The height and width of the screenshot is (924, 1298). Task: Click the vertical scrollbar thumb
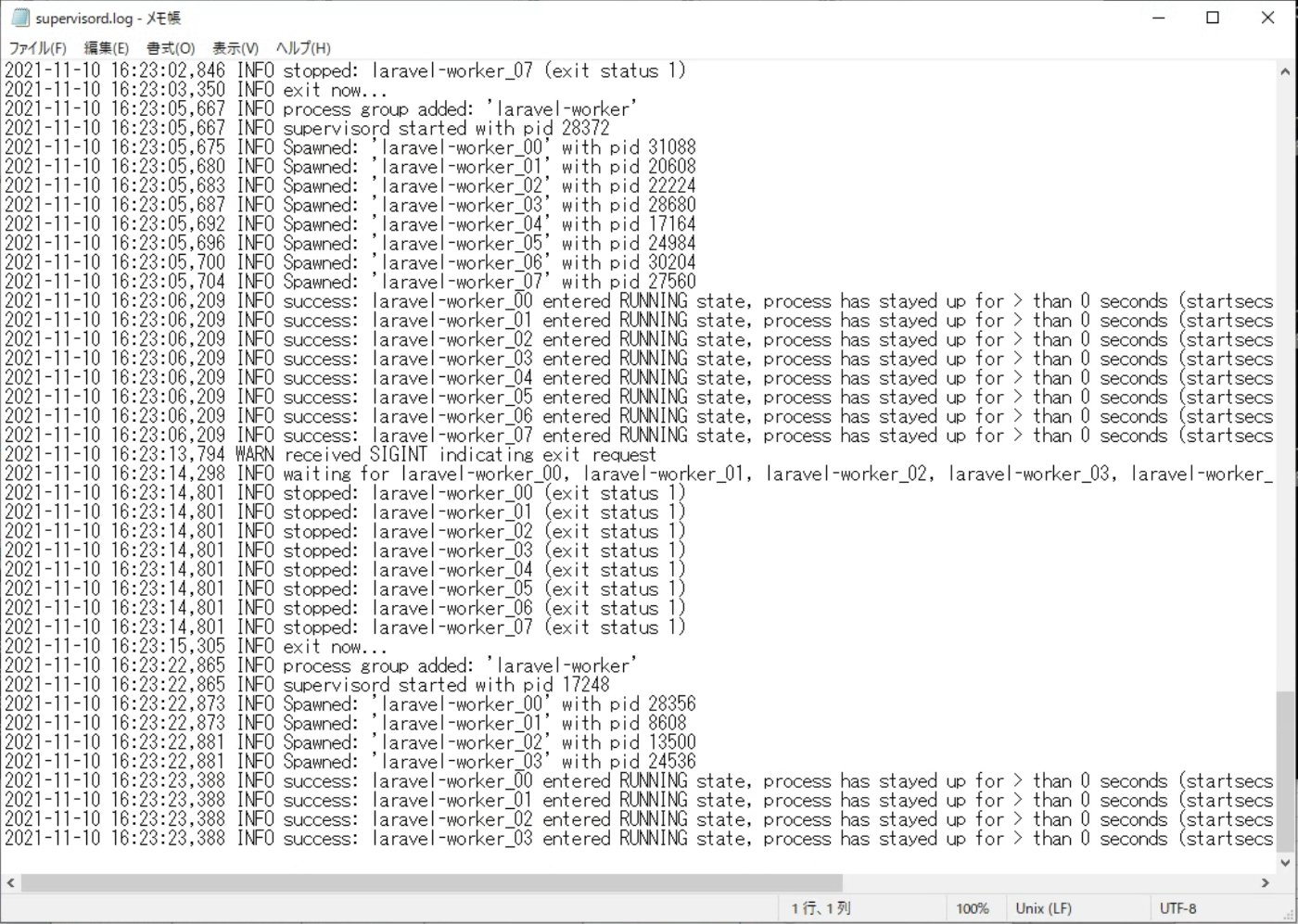[x=1285, y=771]
